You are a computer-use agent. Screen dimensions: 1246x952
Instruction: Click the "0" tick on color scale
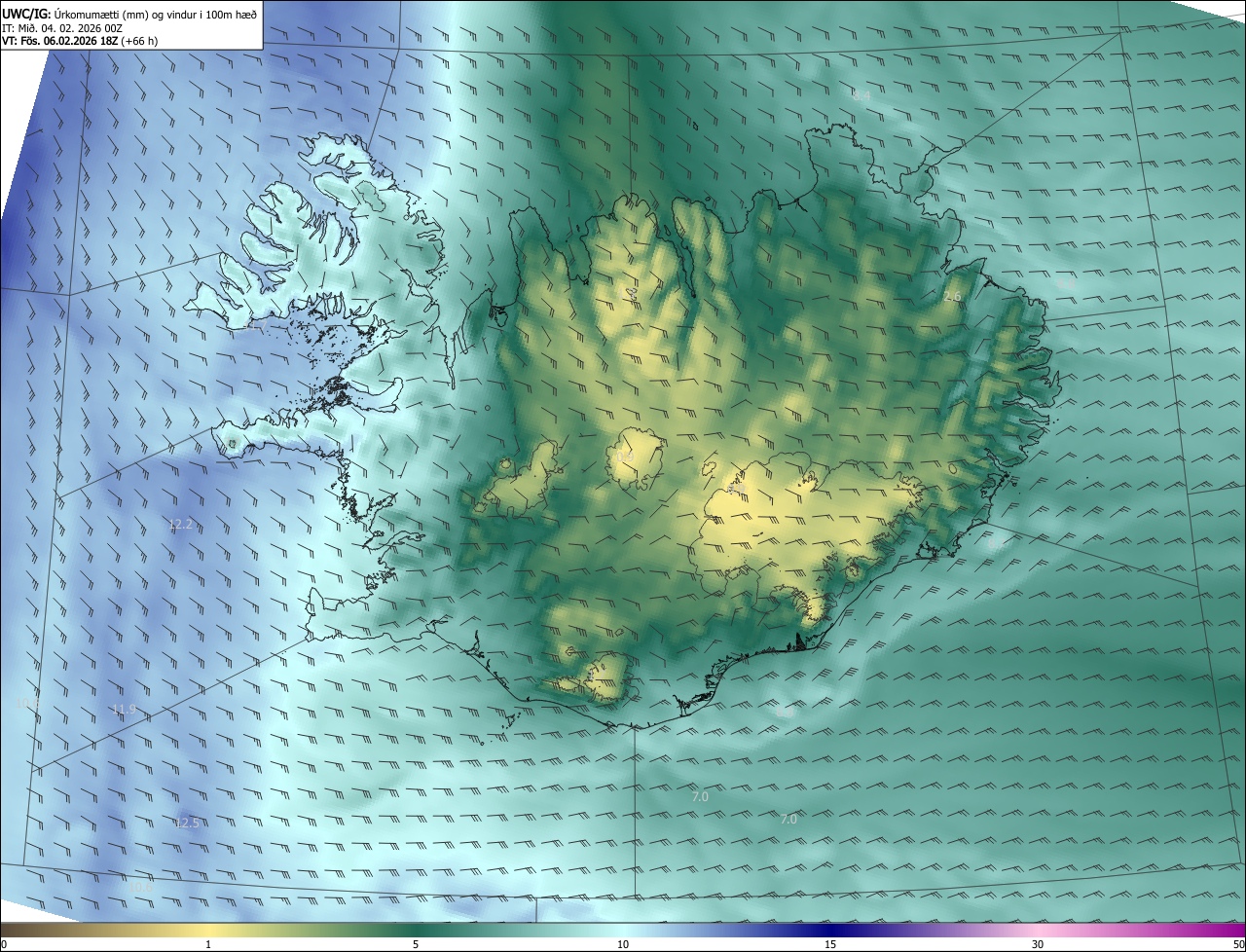(4, 944)
